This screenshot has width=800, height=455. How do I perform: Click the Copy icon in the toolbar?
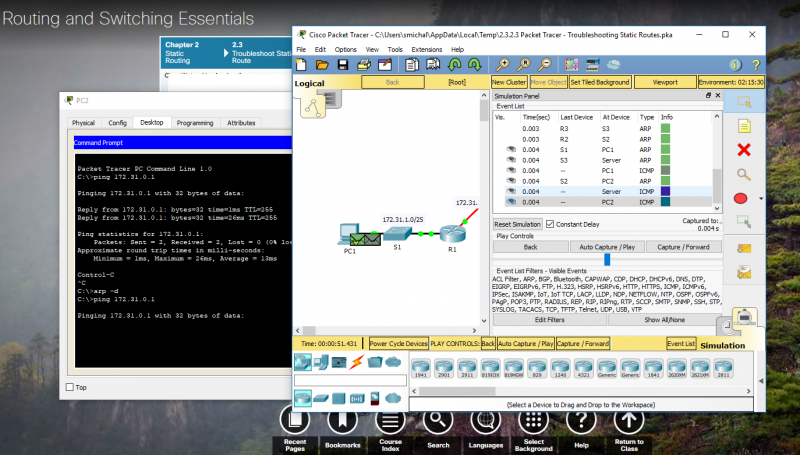point(412,64)
